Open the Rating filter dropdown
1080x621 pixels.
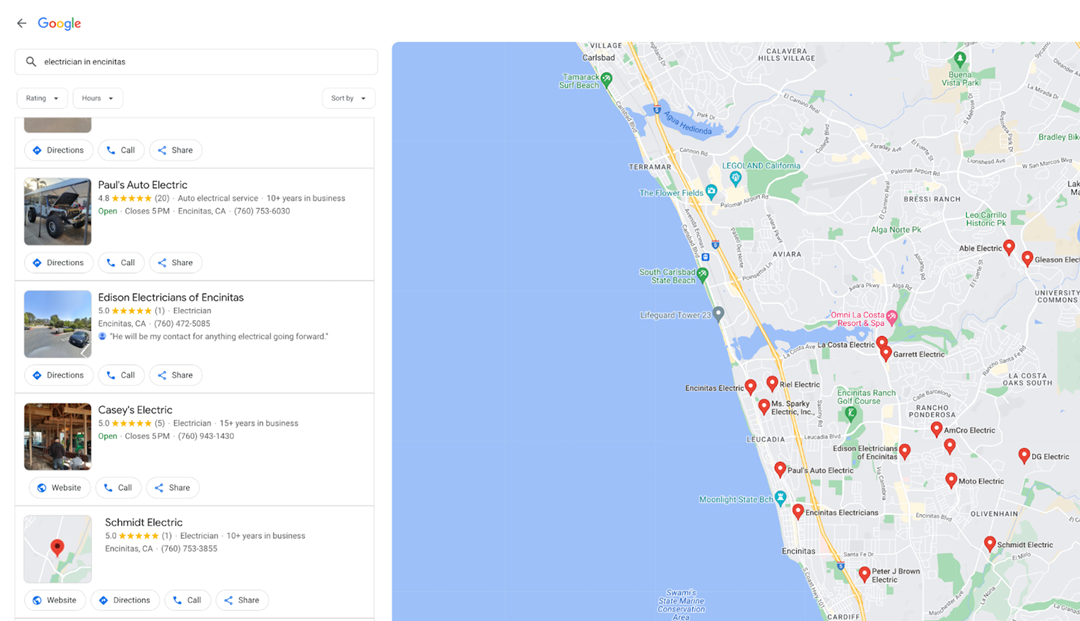[x=42, y=98]
